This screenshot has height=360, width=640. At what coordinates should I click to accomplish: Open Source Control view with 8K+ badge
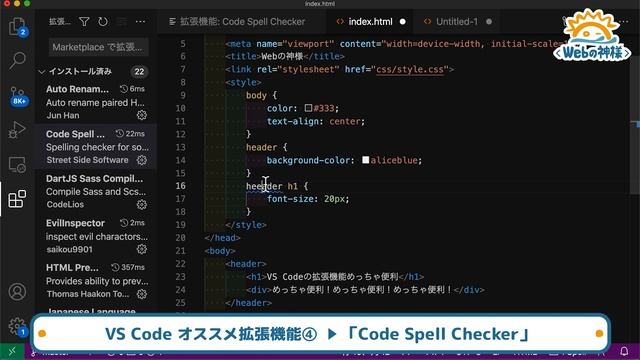pyautogui.click(x=18, y=96)
